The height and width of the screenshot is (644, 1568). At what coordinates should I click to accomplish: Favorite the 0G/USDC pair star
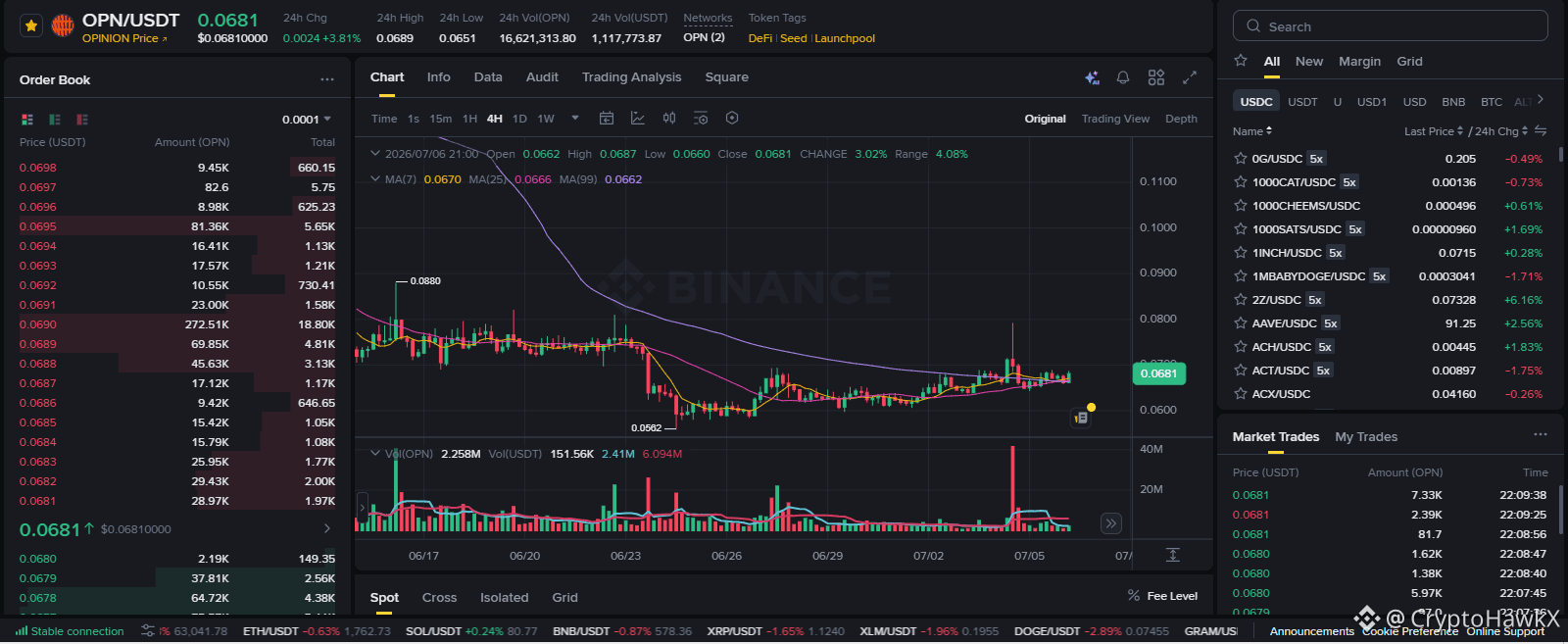[x=1241, y=159]
